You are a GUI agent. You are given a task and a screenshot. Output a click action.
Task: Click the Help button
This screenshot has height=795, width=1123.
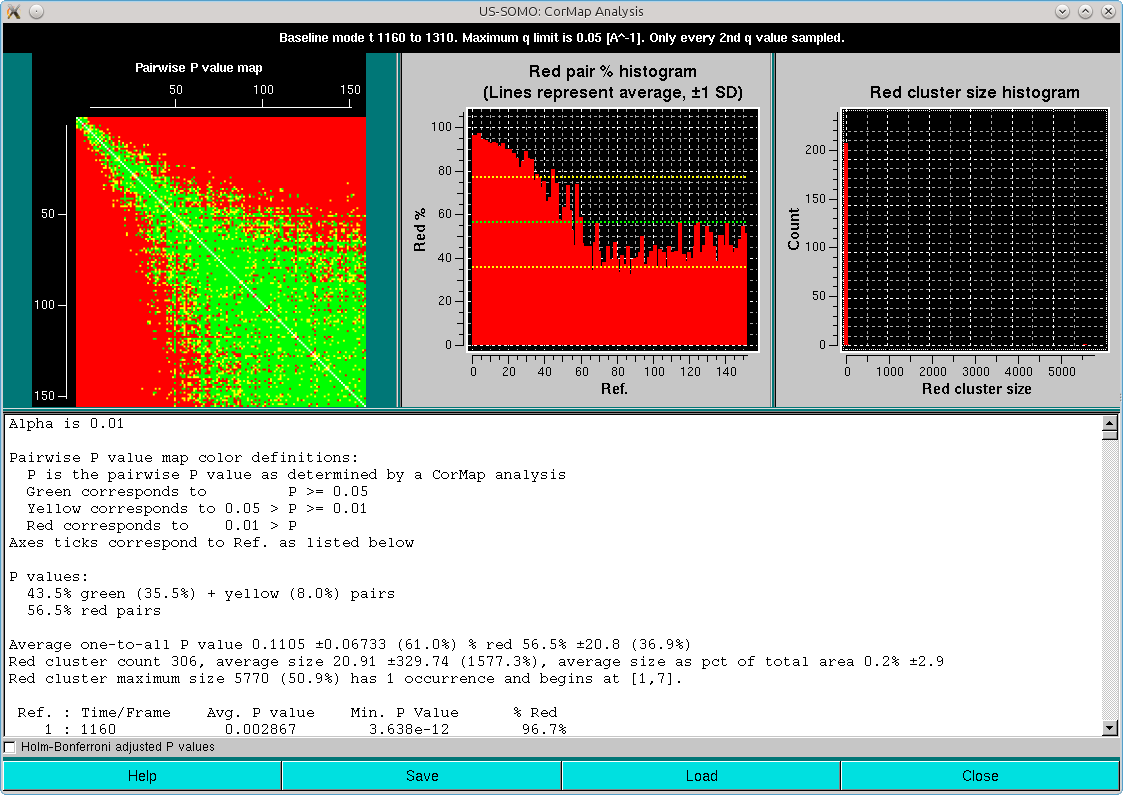(142, 775)
